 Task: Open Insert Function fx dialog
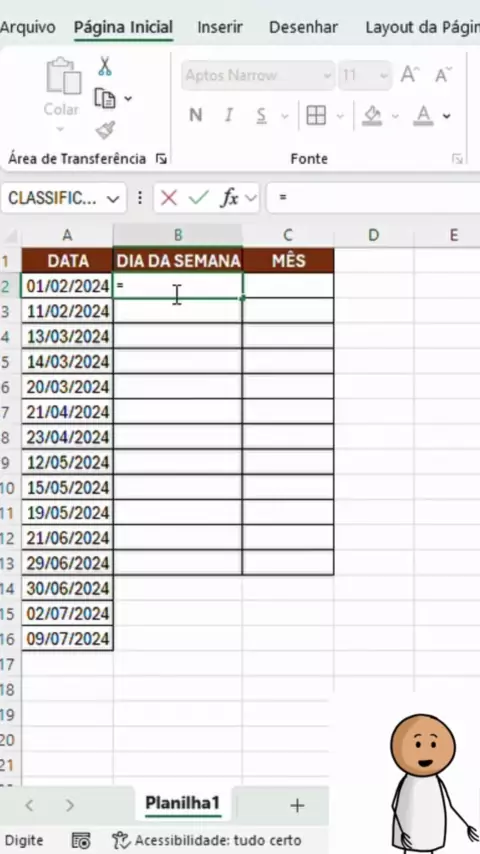click(x=230, y=198)
